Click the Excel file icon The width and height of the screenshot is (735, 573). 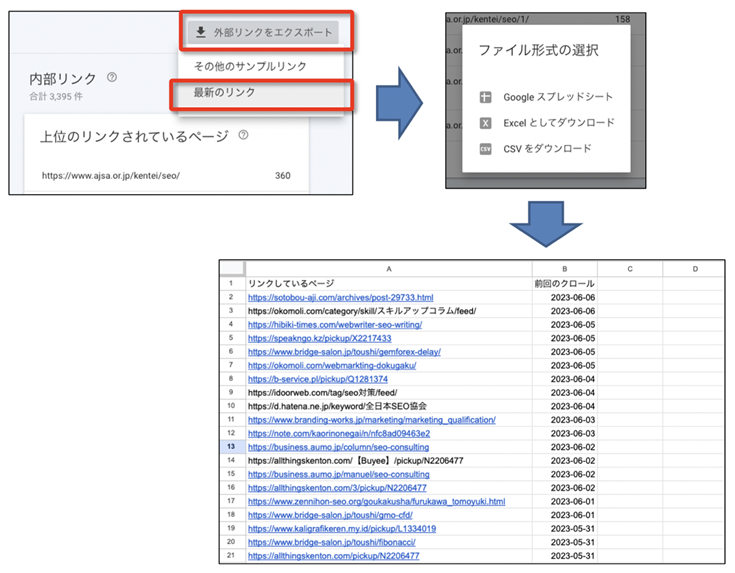tap(485, 123)
